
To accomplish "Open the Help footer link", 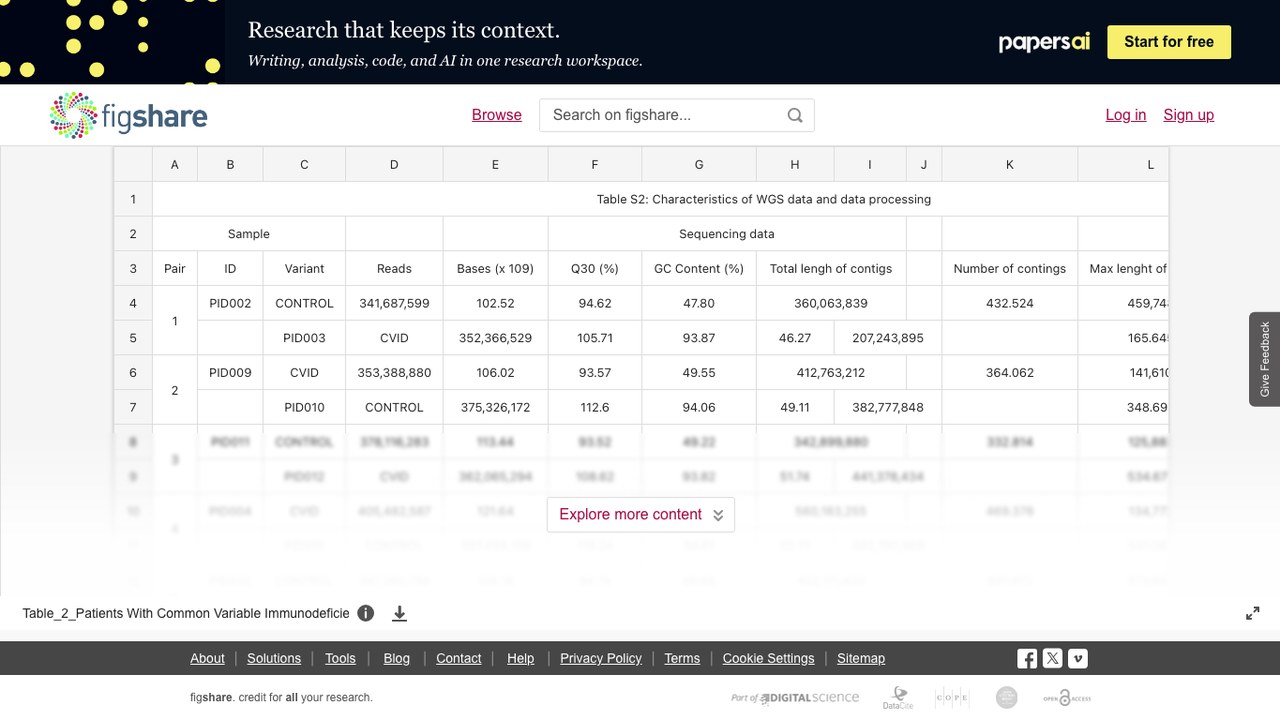I will pos(521,658).
